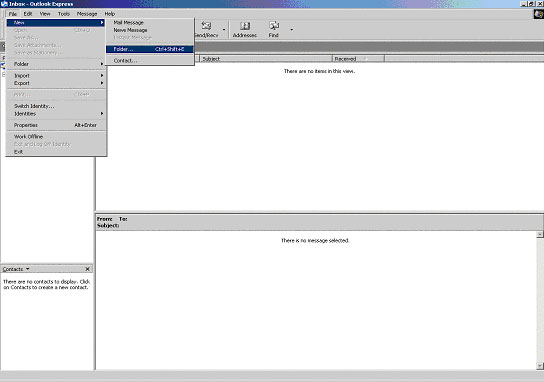Select the highlighted New menu item
This screenshot has width=544, height=382.
56,23
